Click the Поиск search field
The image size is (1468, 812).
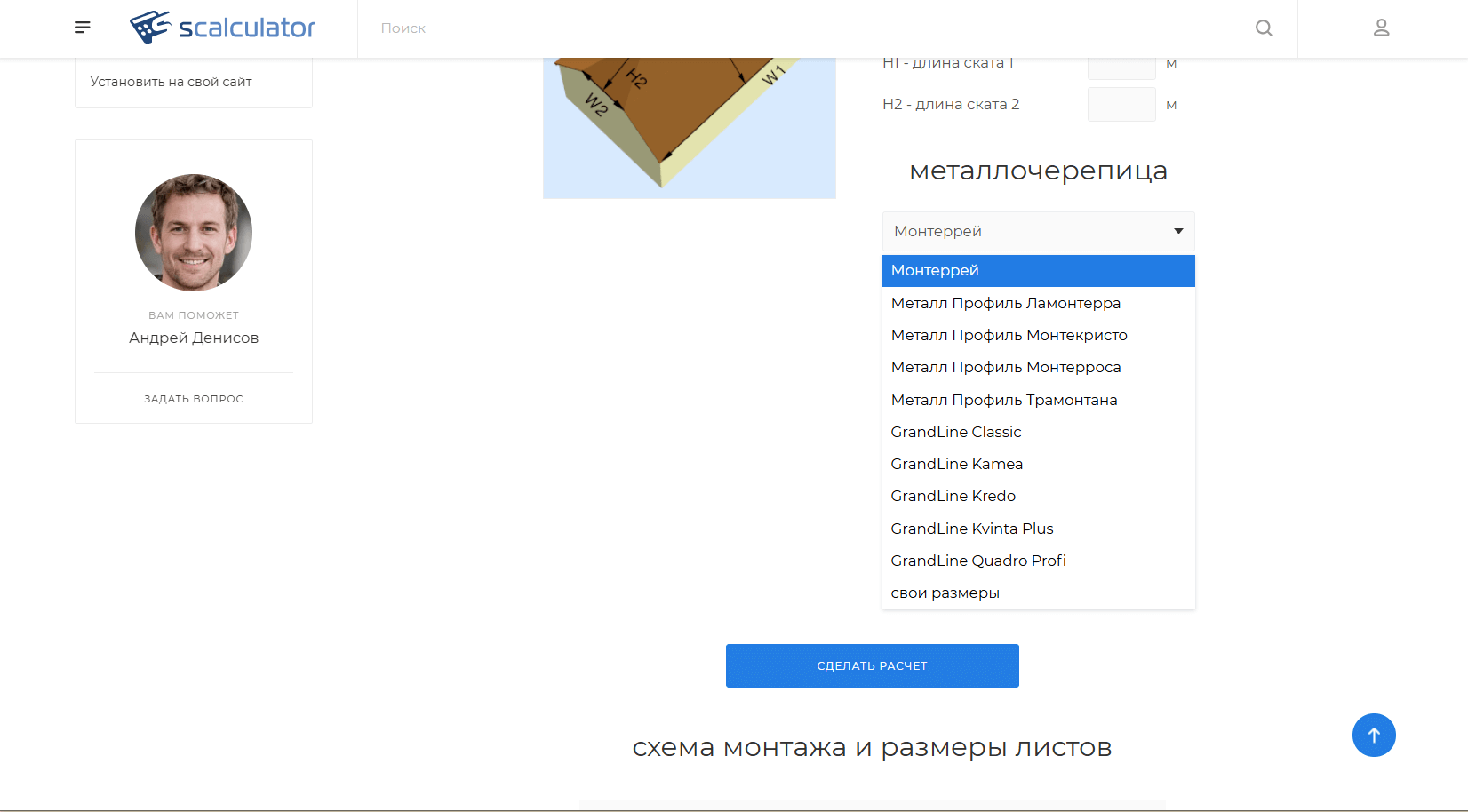[622, 28]
